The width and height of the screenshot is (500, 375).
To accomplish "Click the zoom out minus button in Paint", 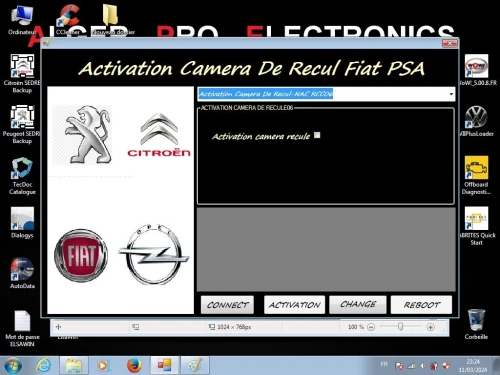I will [x=371, y=327].
